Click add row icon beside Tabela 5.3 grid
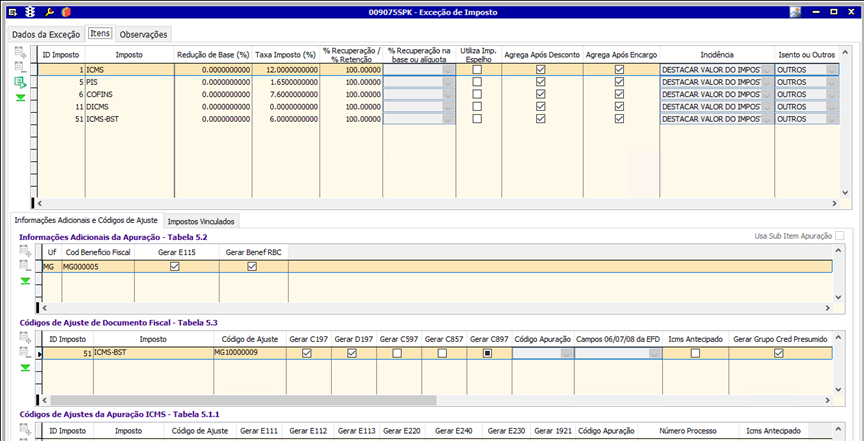This screenshot has height=441, width=864. [25, 337]
